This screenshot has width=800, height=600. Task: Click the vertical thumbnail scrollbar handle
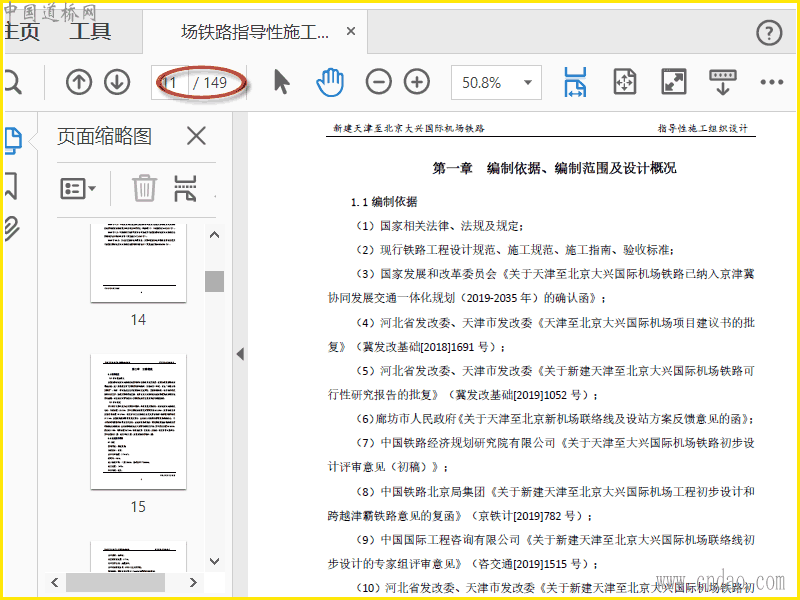coord(215,281)
